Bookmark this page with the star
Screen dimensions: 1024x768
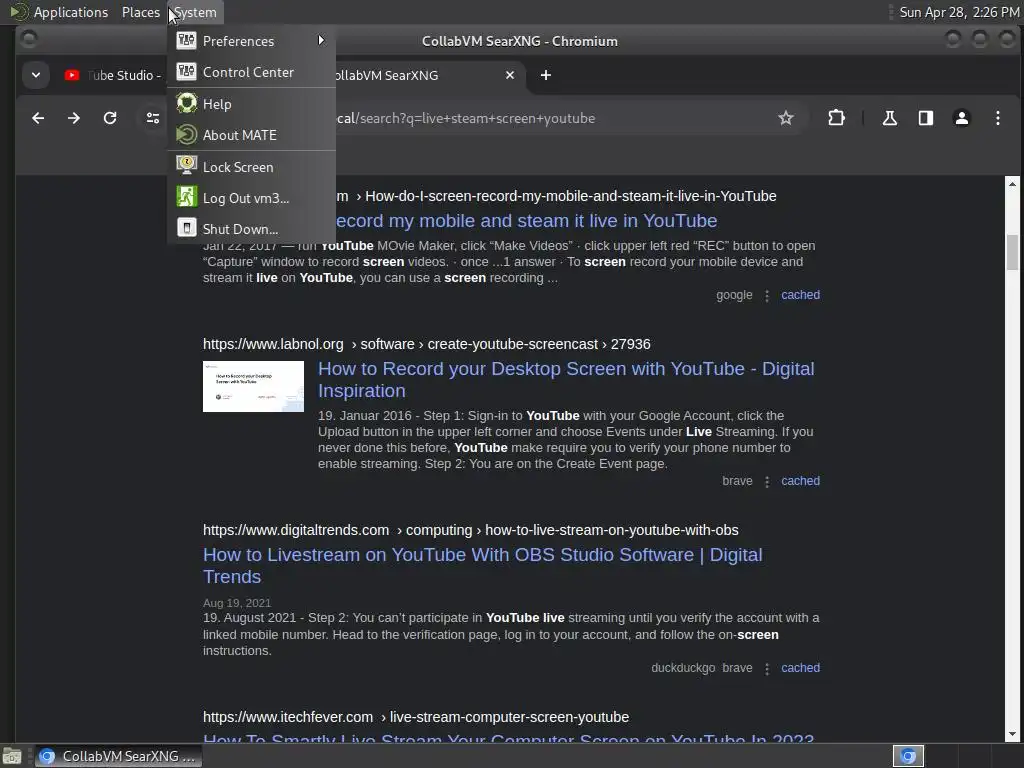click(x=786, y=118)
